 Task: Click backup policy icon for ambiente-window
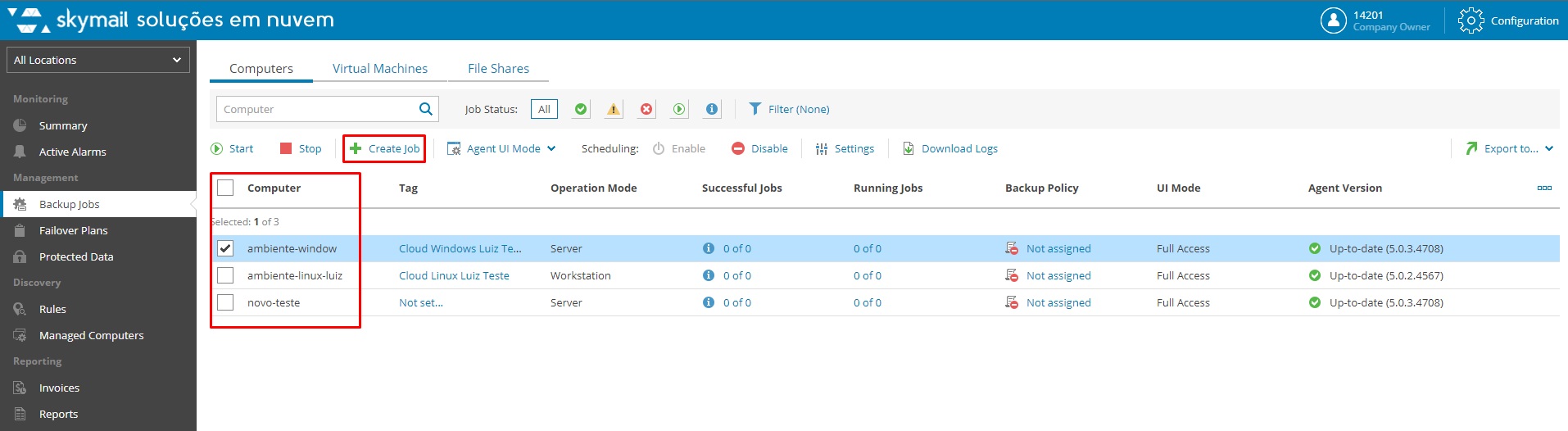tap(1012, 248)
